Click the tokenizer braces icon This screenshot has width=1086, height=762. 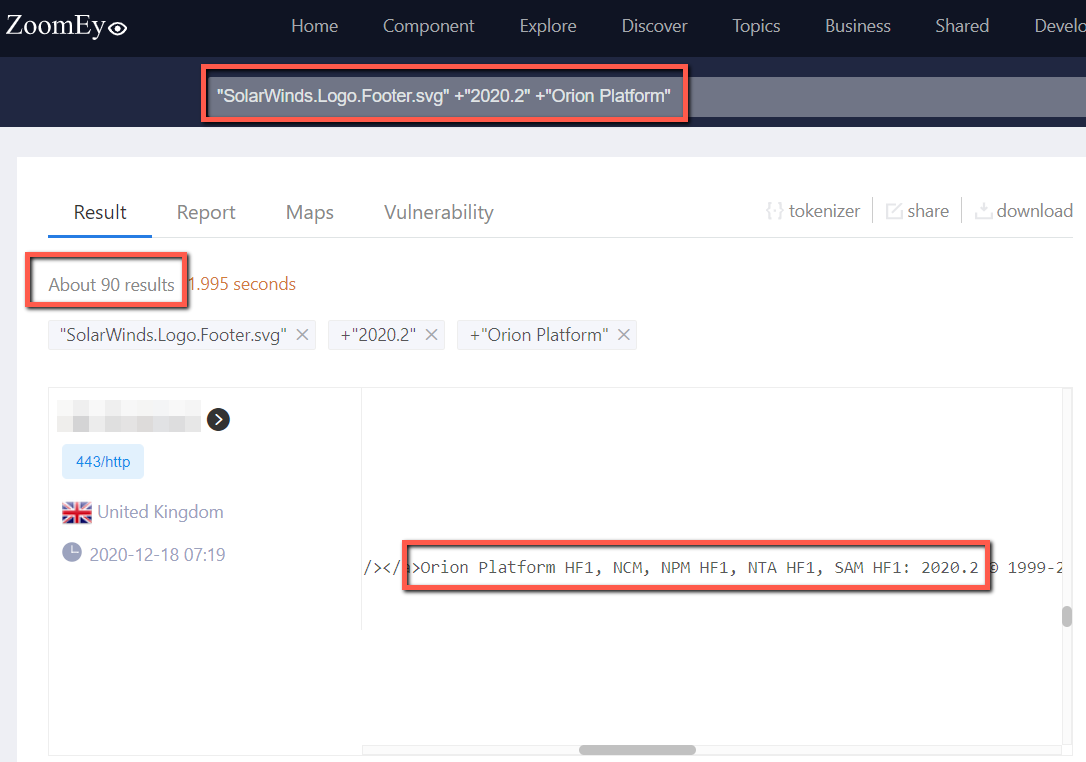(x=774, y=211)
